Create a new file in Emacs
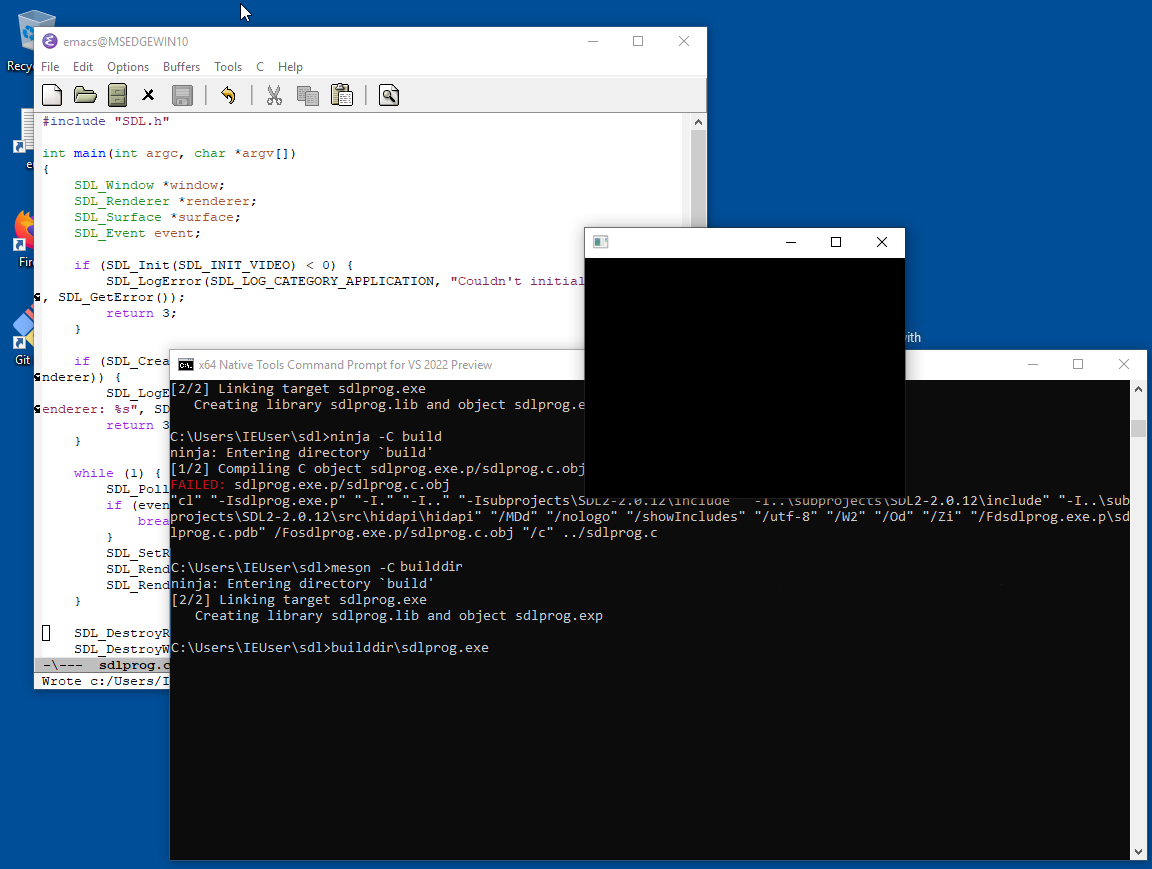 click(x=51, y=94)
